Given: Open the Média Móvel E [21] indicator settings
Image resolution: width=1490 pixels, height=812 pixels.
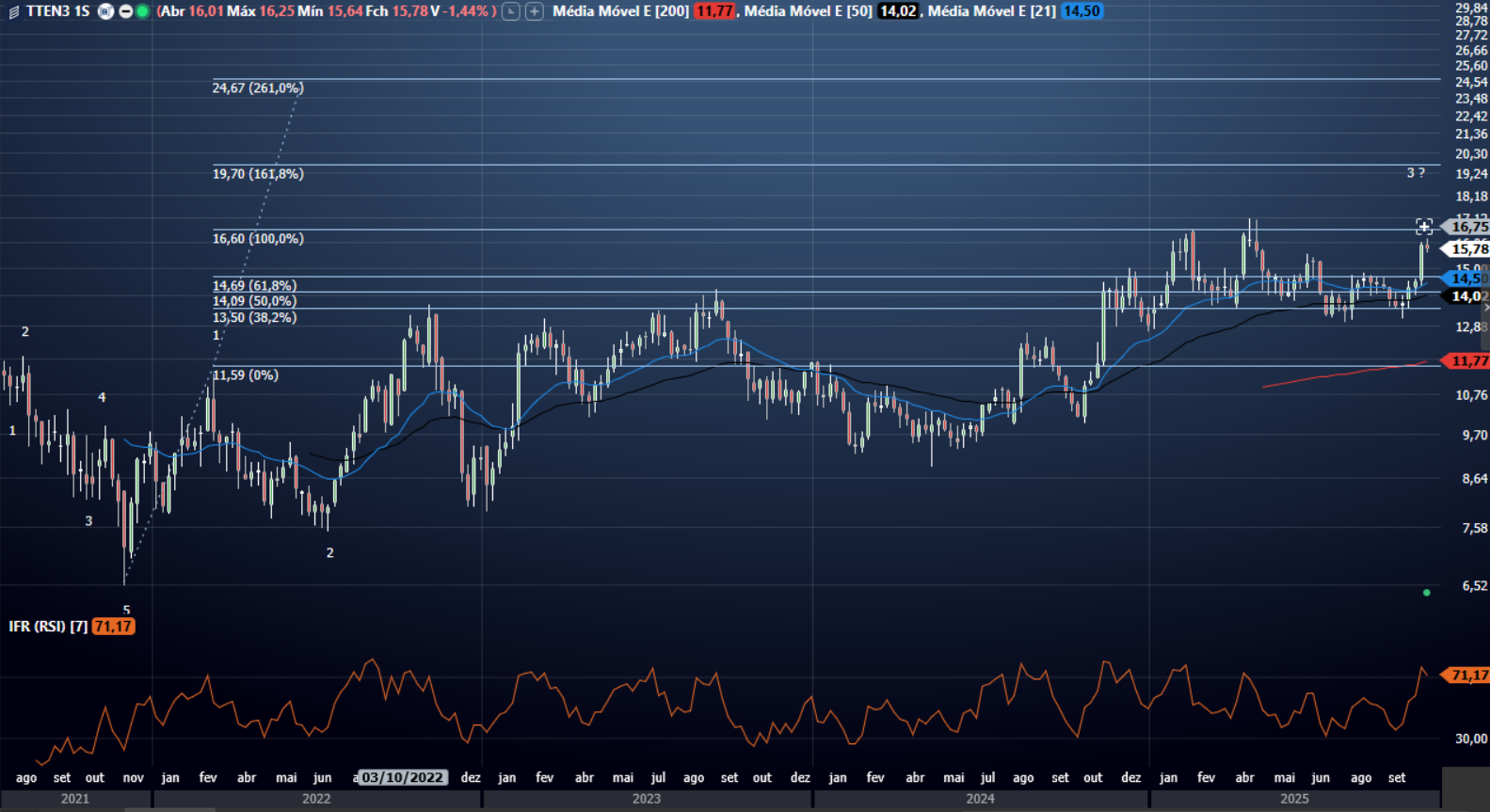Looking at the screenshot, I should tap(991, 11).
